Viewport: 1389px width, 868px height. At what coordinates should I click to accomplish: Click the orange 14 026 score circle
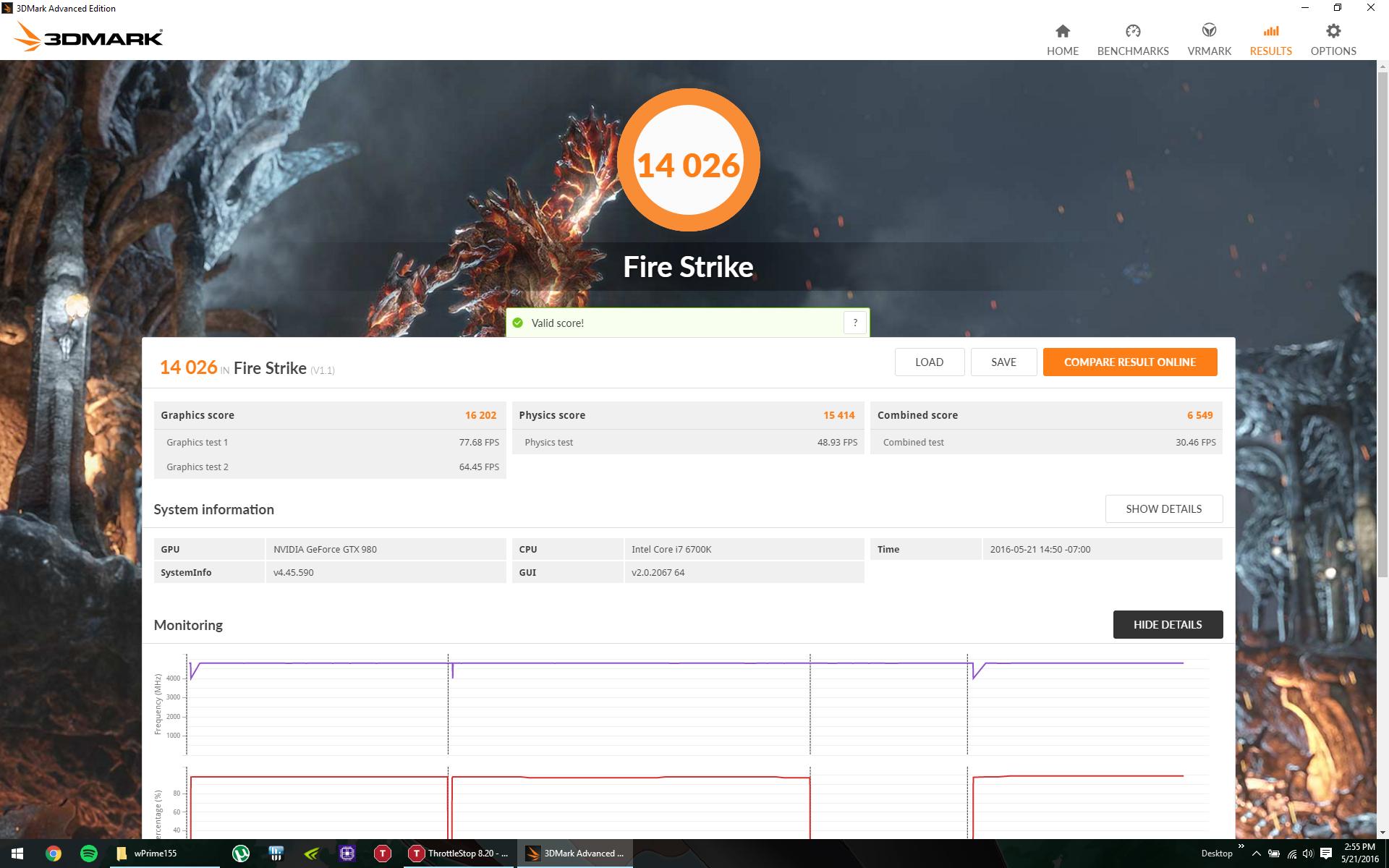(x=688, y=160)
